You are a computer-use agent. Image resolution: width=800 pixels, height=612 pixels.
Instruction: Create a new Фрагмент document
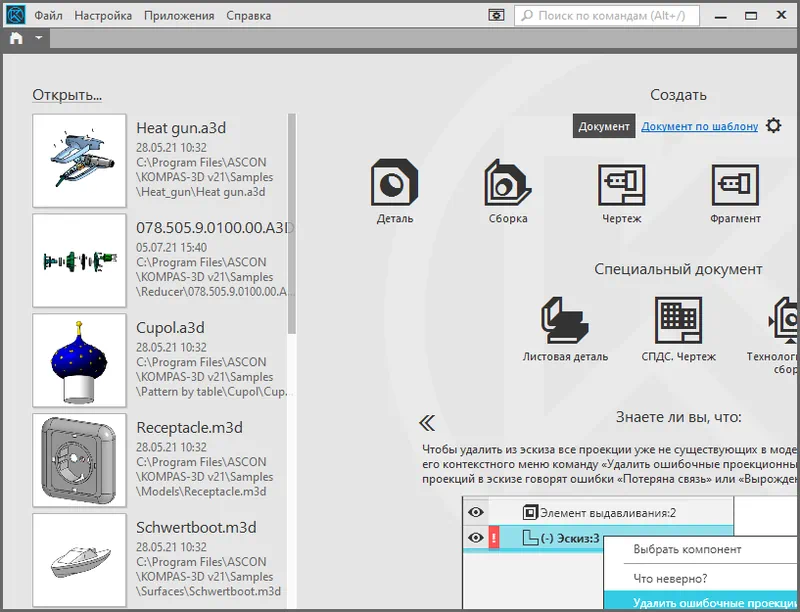(x=735, y=194)
